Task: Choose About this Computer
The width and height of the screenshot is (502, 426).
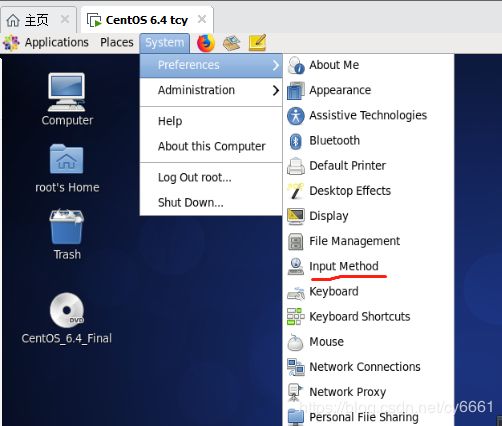Action: click(211, 146)
